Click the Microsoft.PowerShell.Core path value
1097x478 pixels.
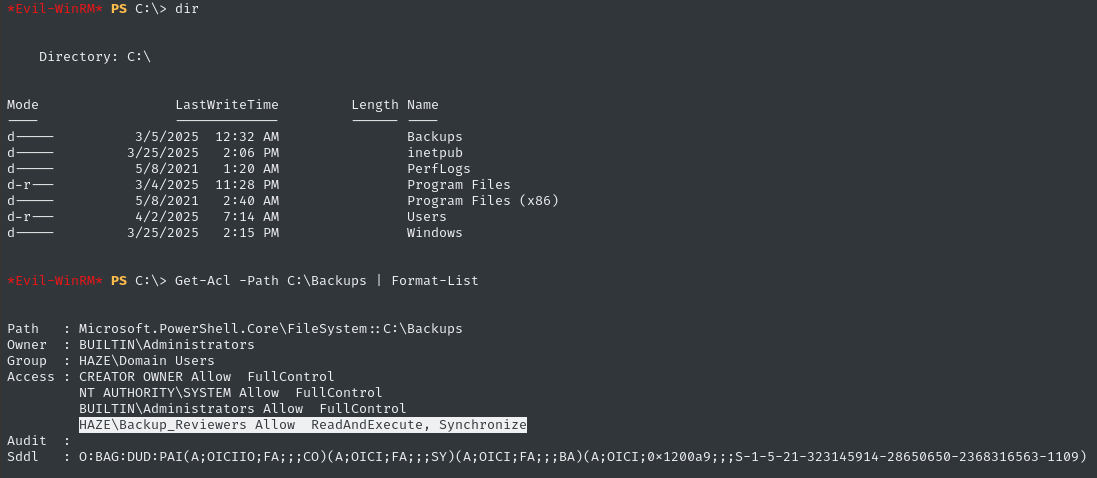pos(270,328)
